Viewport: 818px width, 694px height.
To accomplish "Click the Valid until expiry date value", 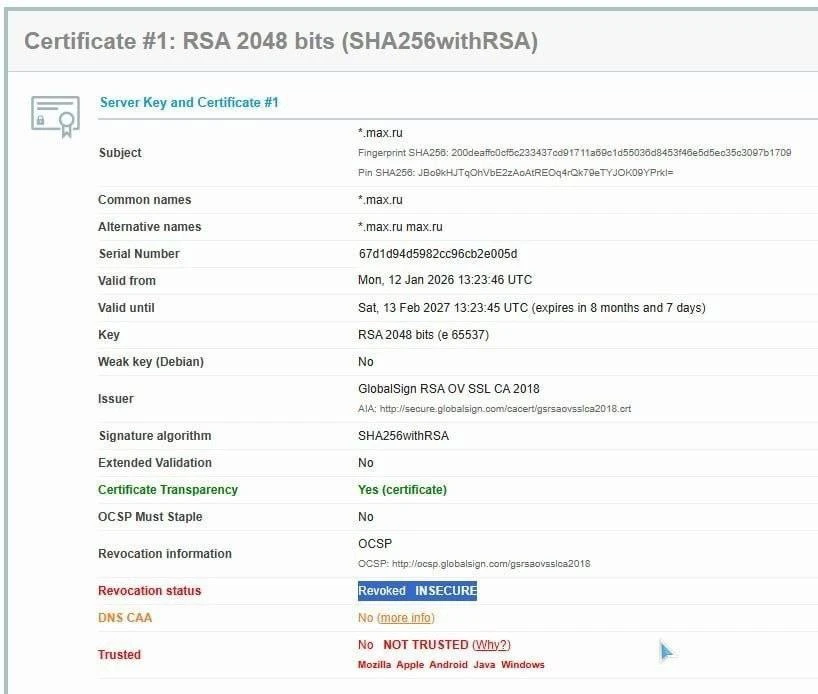I will (x=532, y=308).
